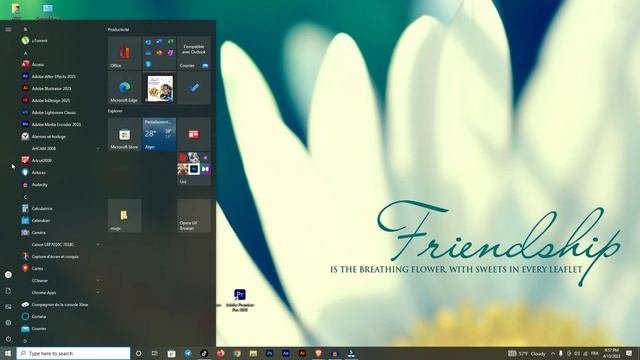Launch Microsoft Edge tile
The image size is (640, 360).
(x=124, y=87)
